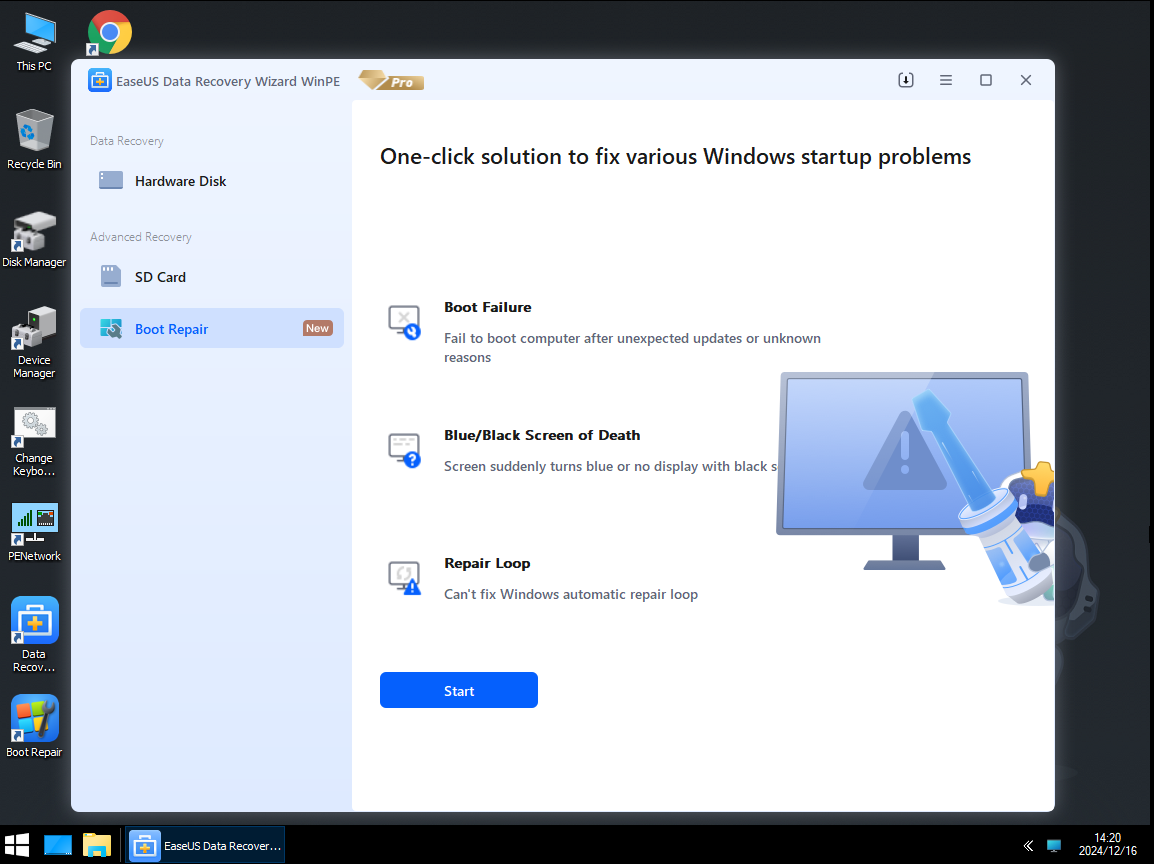Click the Blue/Black Screen of Death heading

[x=542, y=436]
